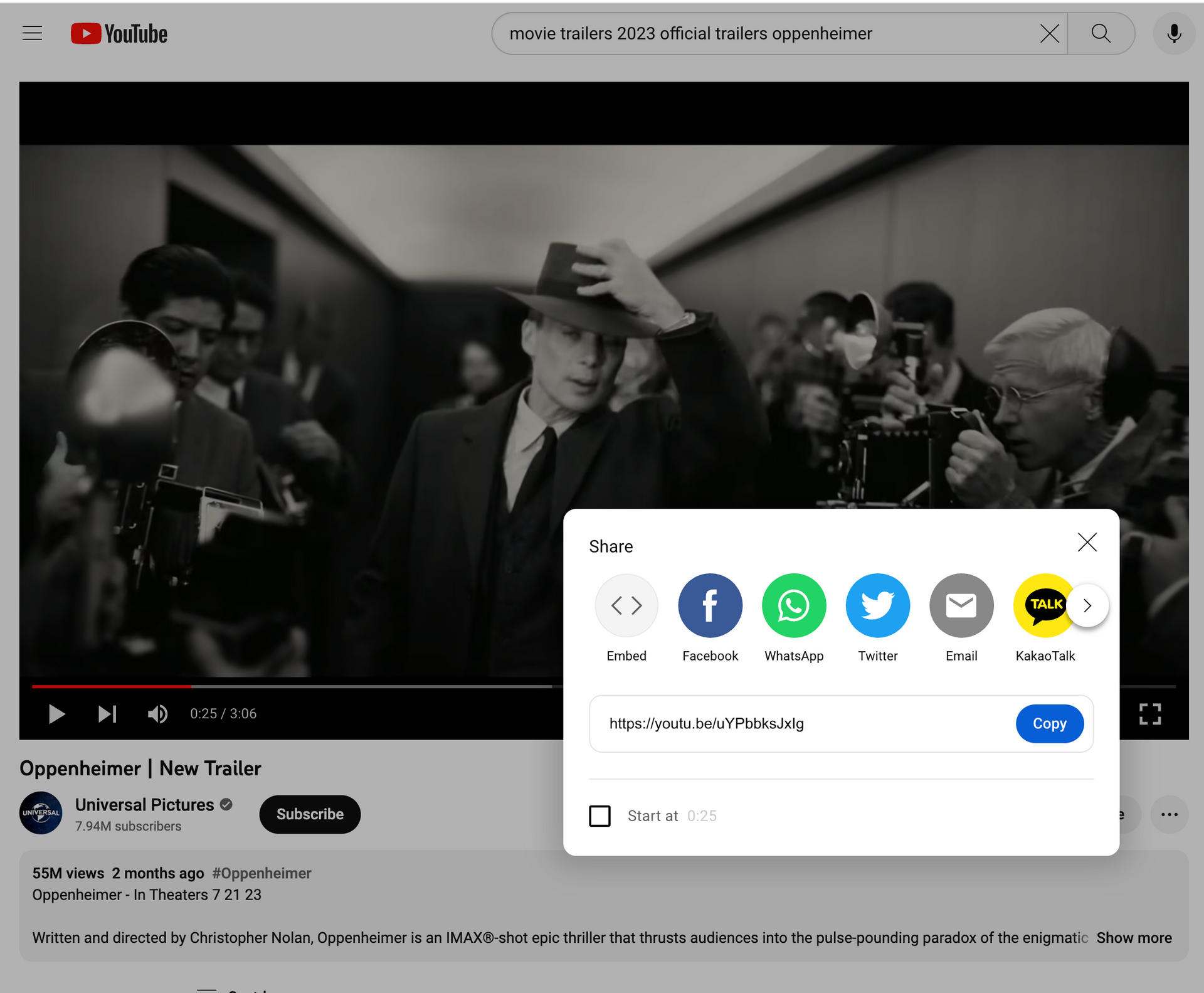The image size is (1204, 993).
Task: Copy the share link
Action: tap(1049, 723)
